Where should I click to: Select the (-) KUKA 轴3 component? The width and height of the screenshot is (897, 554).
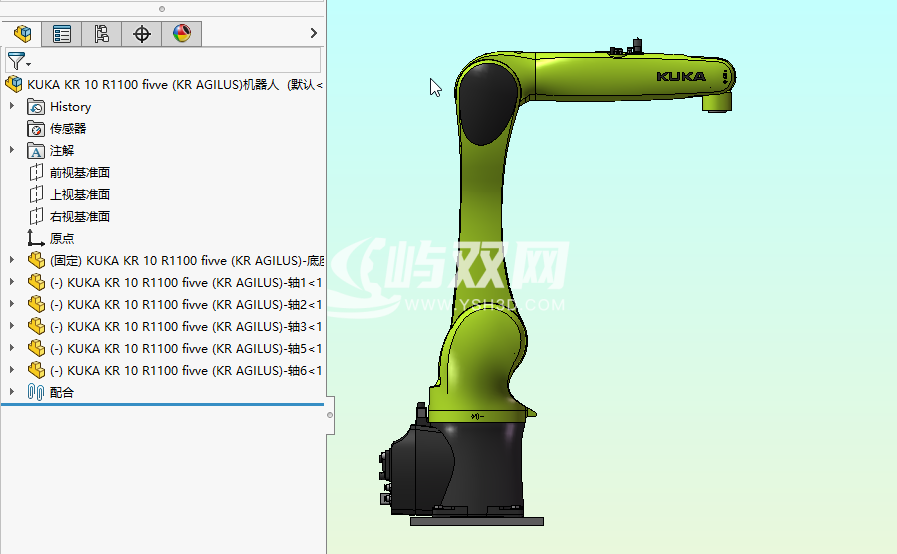[186, 327]
